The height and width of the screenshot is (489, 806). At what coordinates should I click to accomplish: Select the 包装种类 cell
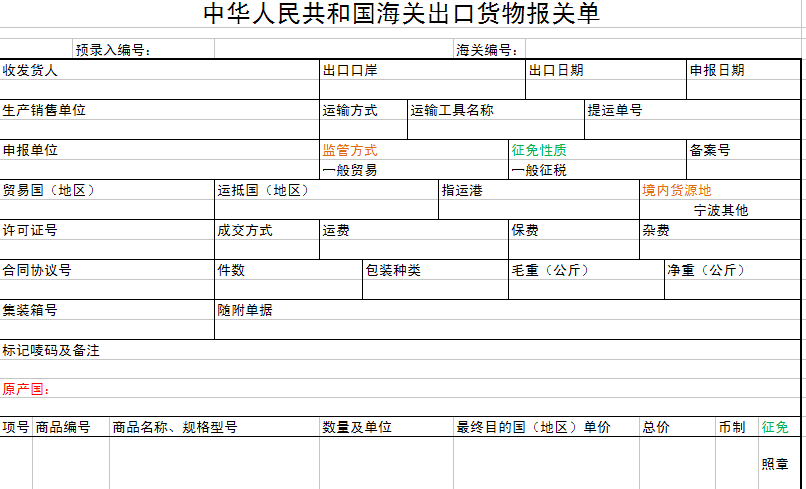click(x=435, y=270)
